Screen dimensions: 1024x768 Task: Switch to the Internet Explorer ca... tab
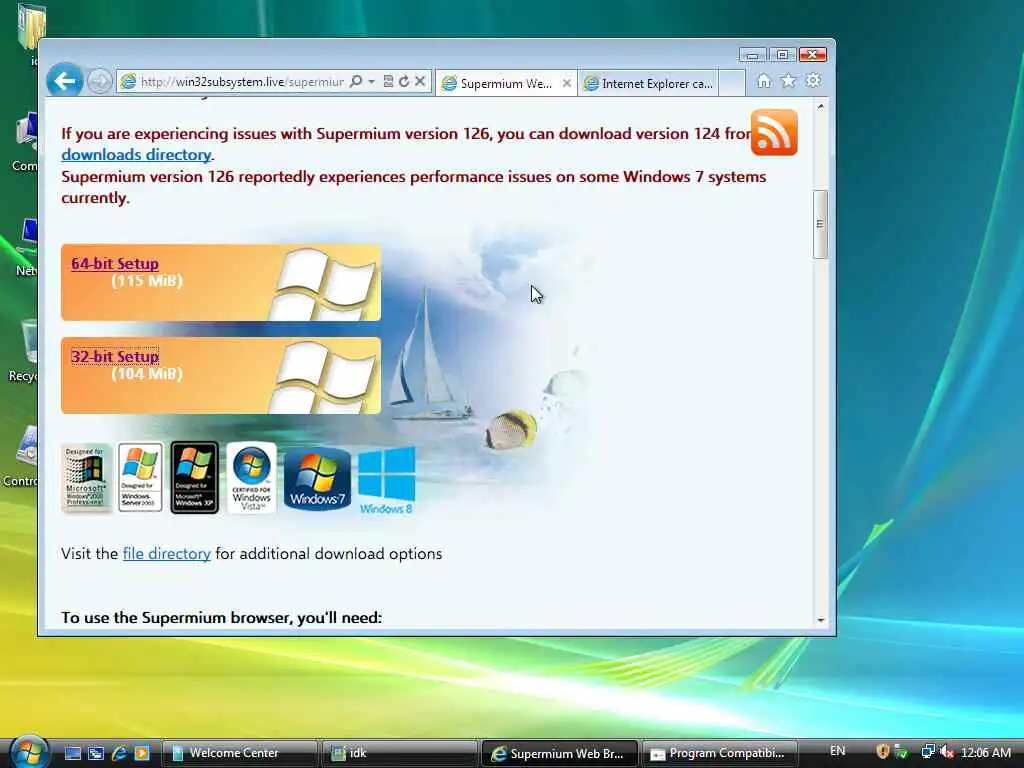[x=648, y=84]
